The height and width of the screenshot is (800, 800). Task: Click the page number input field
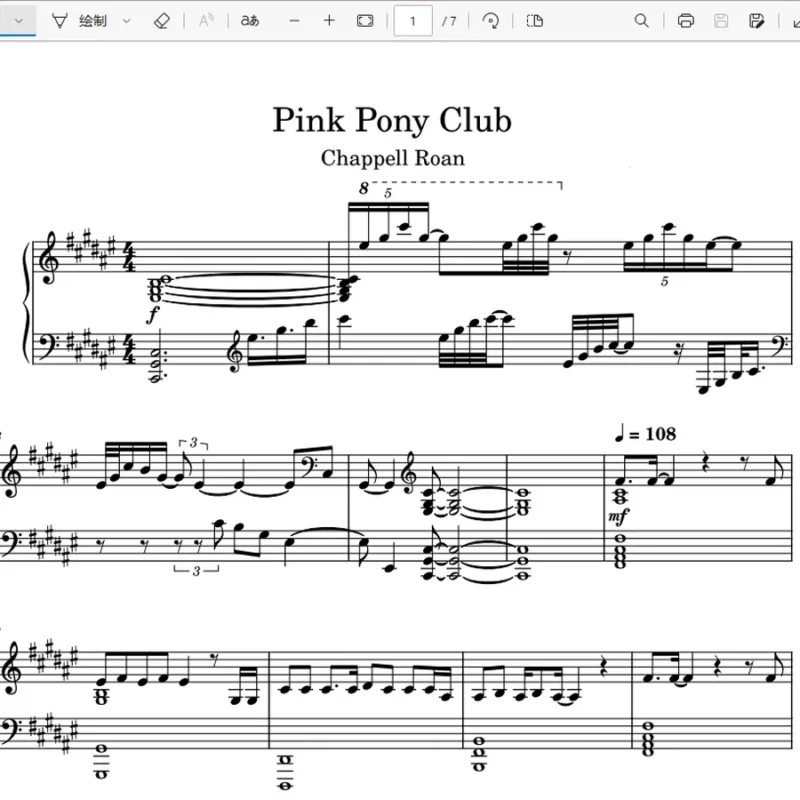[x=413, y=21]
